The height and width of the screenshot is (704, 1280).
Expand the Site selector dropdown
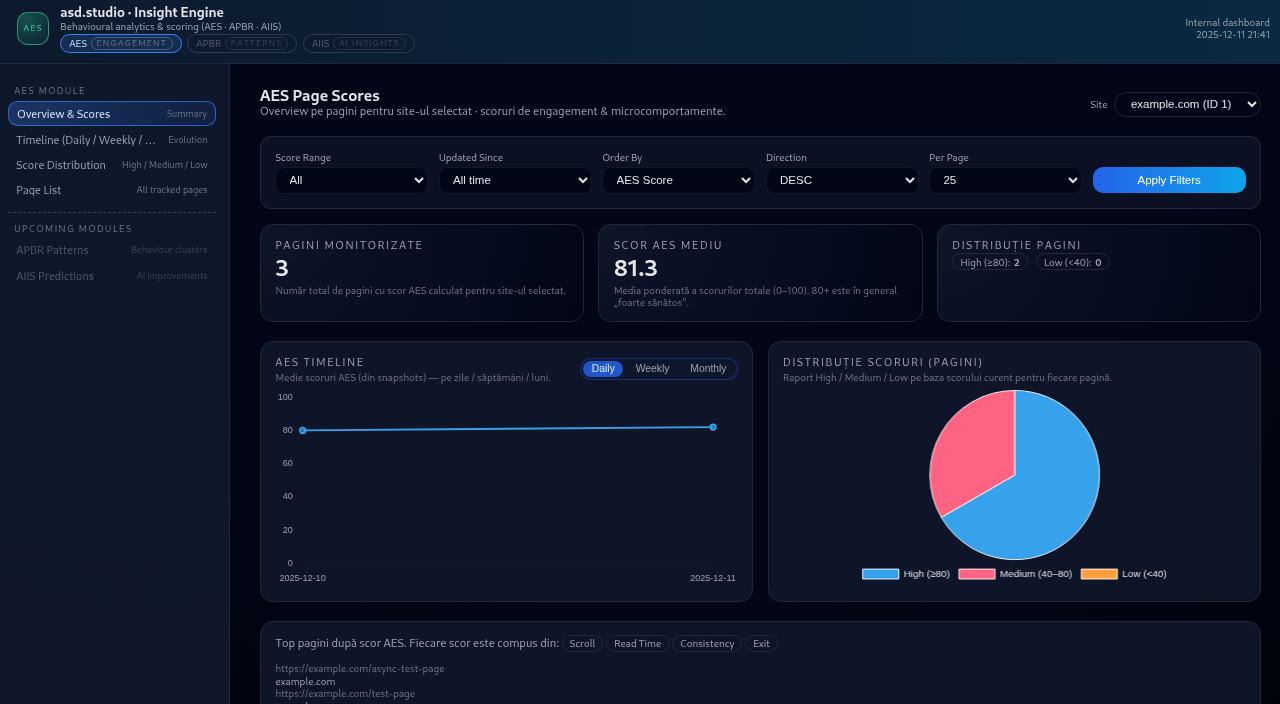(x=1187, y=104)
